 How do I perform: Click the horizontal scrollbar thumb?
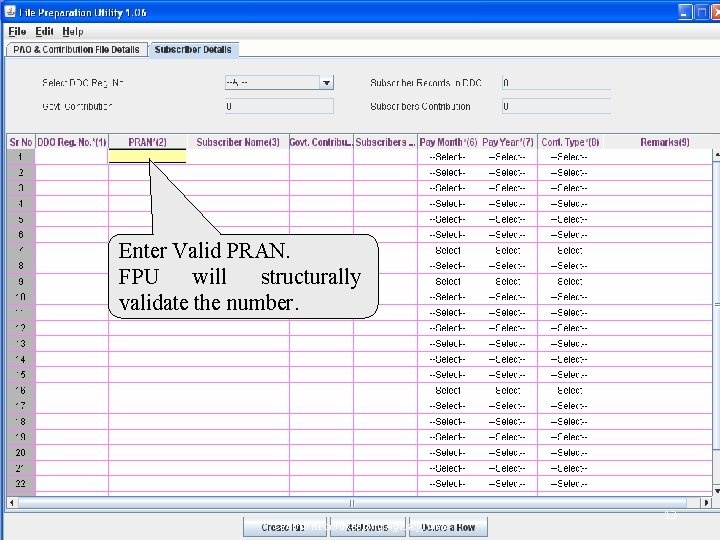pos(352,503)
